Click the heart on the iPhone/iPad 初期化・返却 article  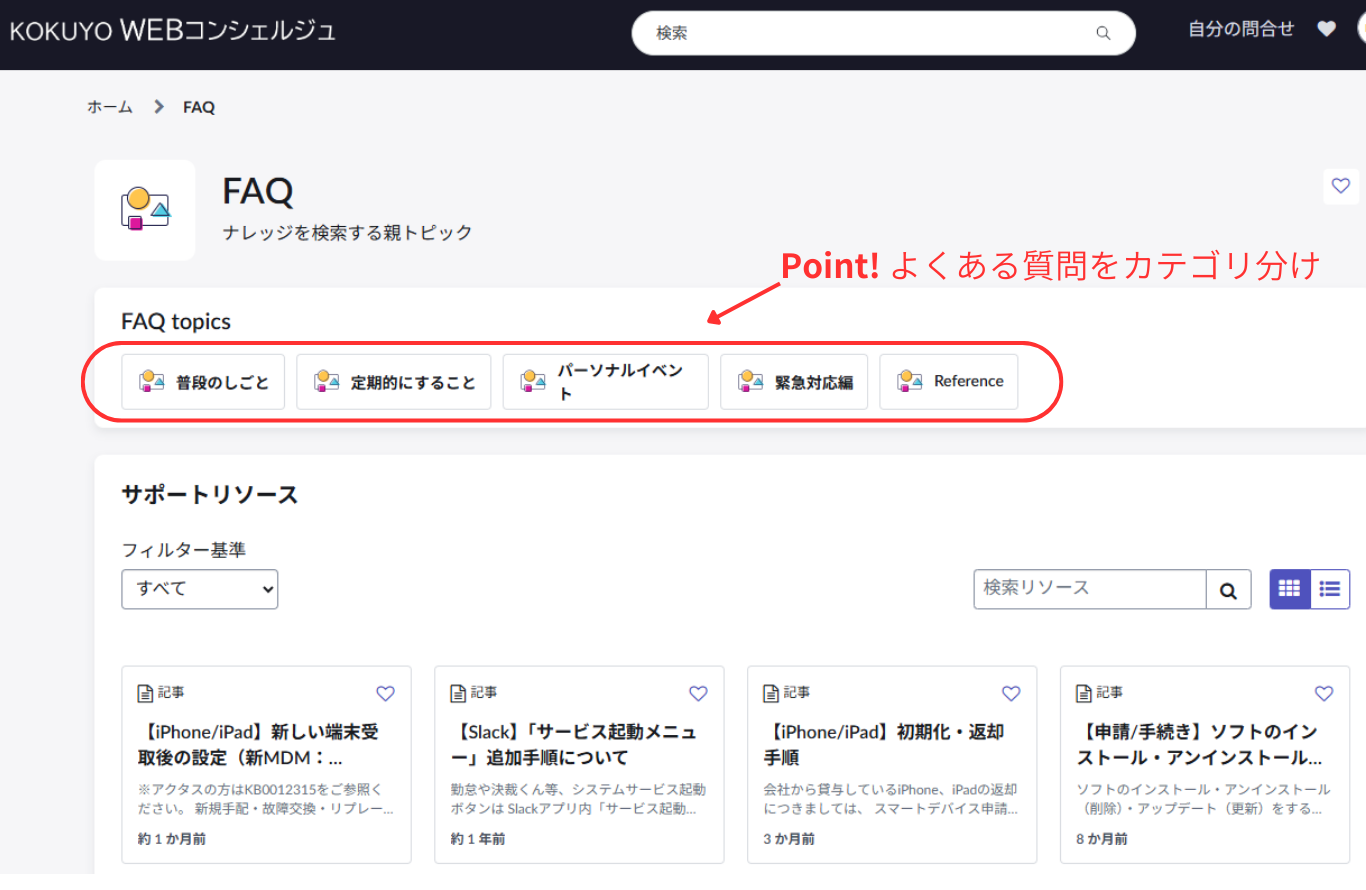click(1011, 693)
